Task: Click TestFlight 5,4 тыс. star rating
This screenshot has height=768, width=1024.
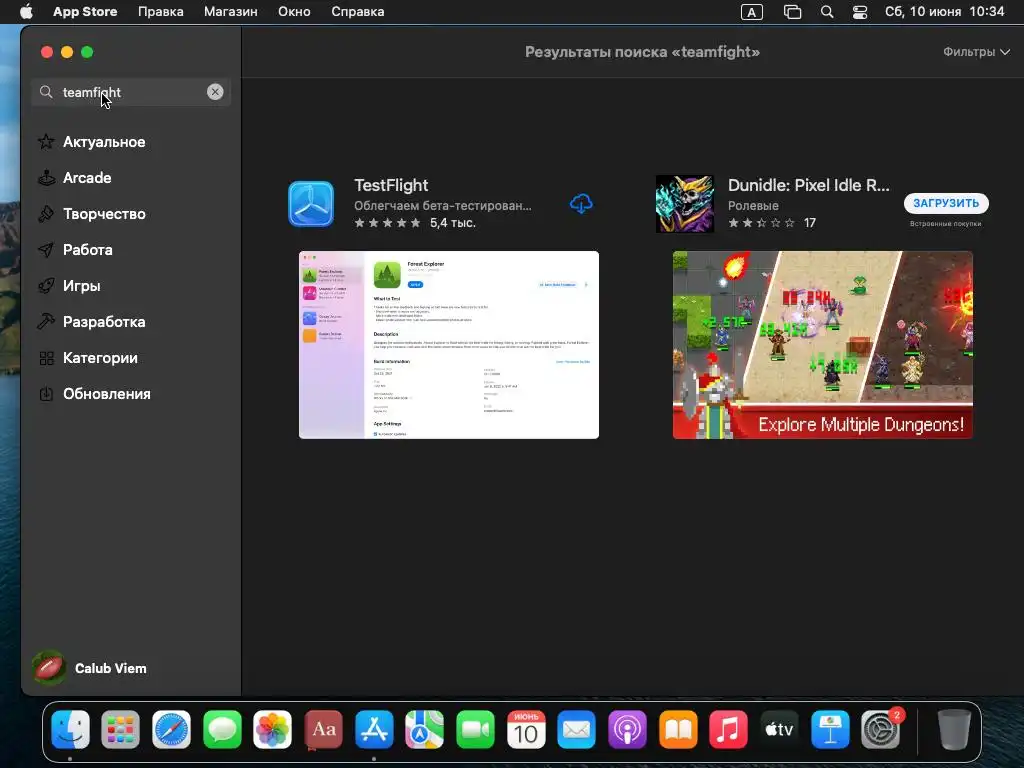Action: [x=415, y=223]
